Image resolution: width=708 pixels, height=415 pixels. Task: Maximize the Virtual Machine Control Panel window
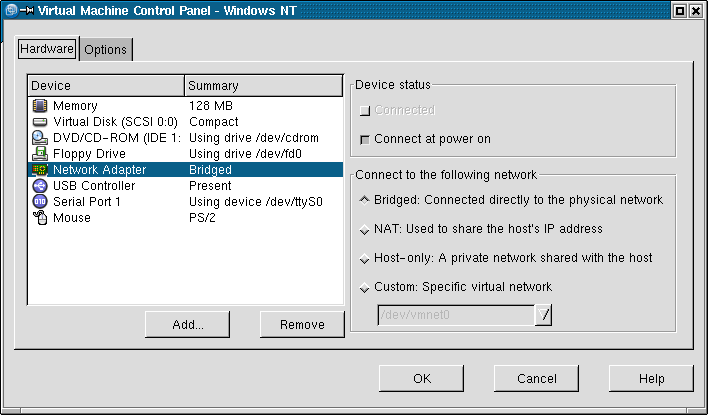point(680,10)
